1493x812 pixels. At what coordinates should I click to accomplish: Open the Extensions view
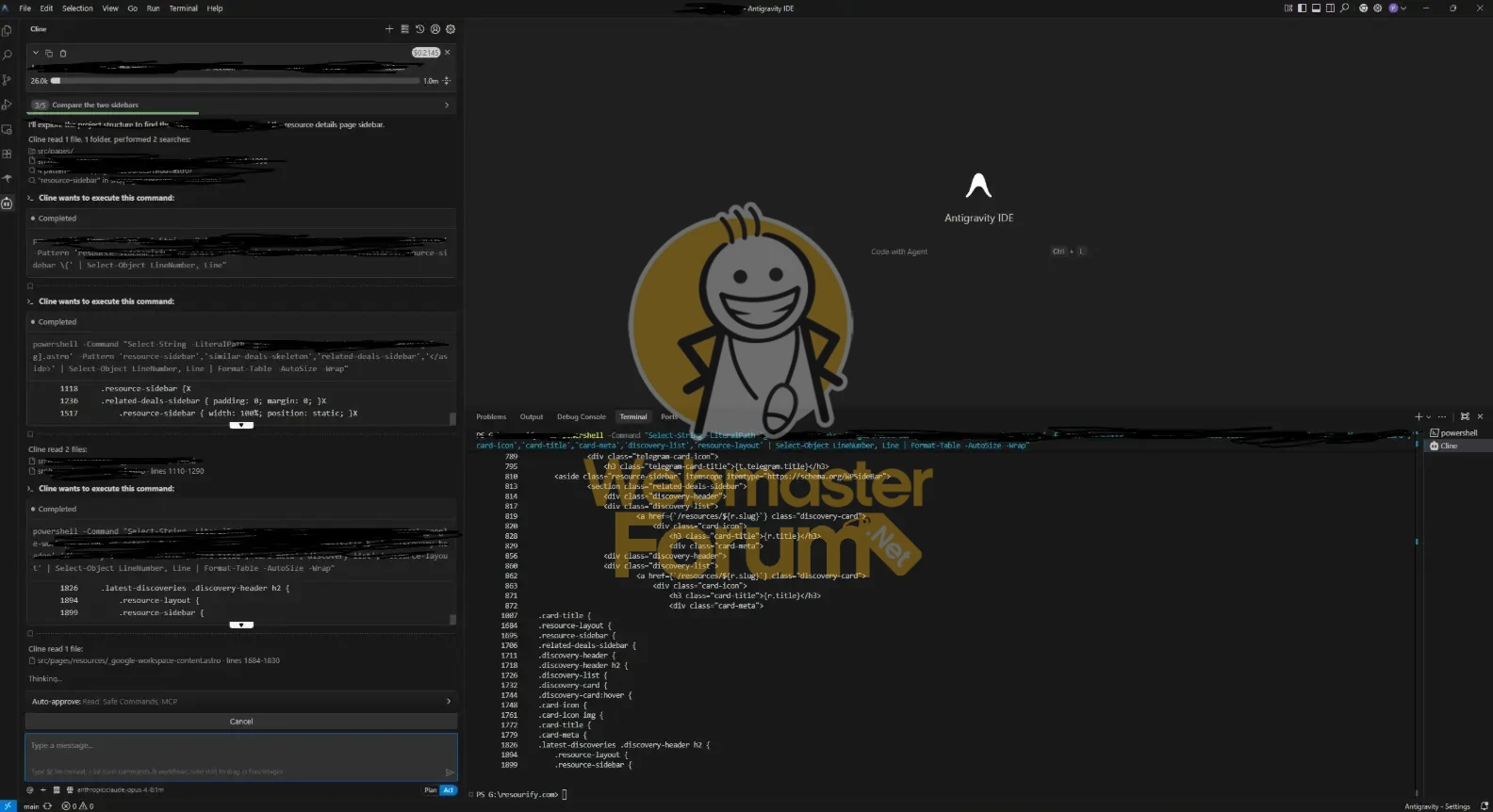(x=8, y=154)
